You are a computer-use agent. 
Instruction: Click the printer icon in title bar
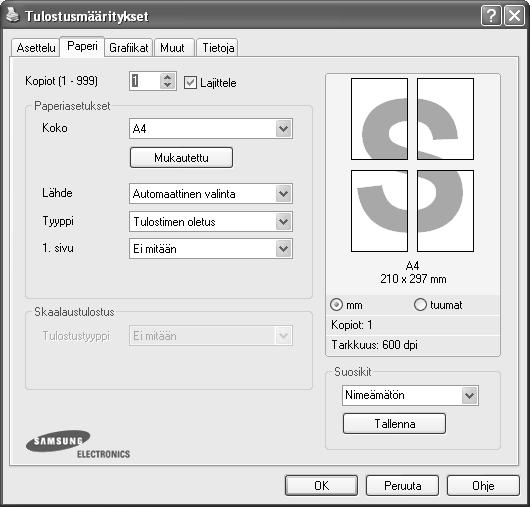pyautogui.click(x=13, y=15)
